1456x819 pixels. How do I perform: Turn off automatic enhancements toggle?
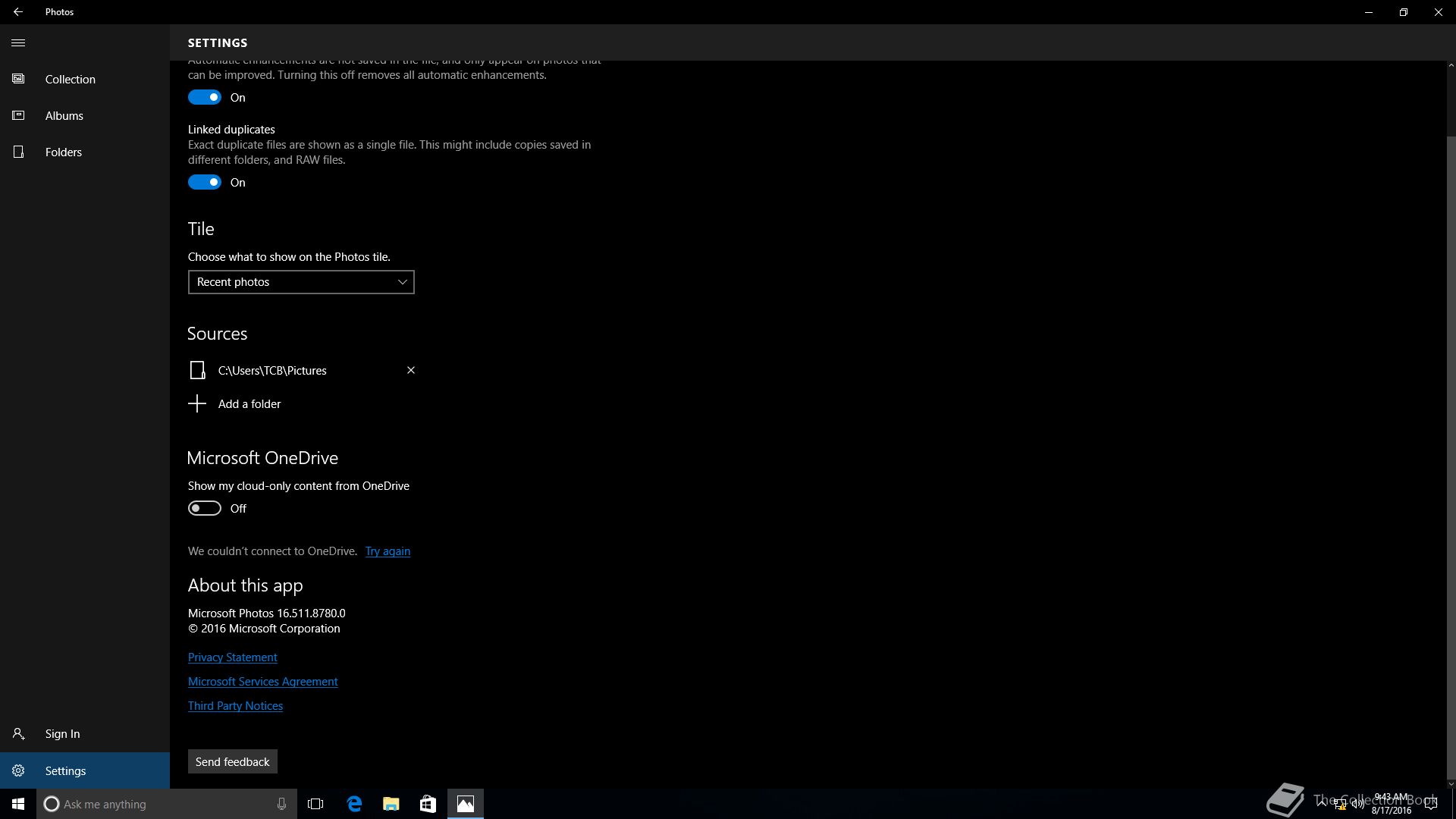pos(205,97)
